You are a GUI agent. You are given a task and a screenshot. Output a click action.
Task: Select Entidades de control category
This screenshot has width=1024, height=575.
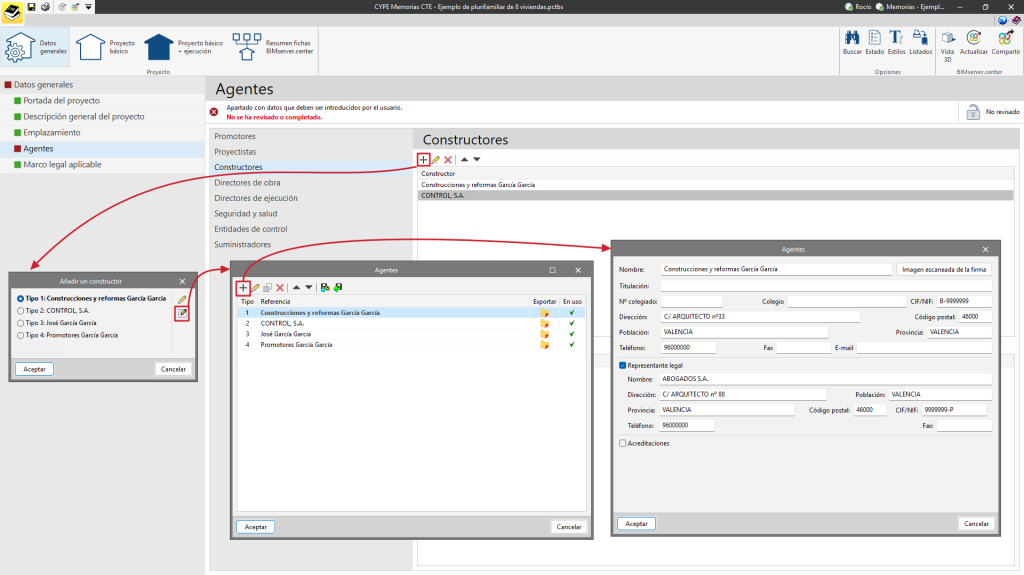251,229
